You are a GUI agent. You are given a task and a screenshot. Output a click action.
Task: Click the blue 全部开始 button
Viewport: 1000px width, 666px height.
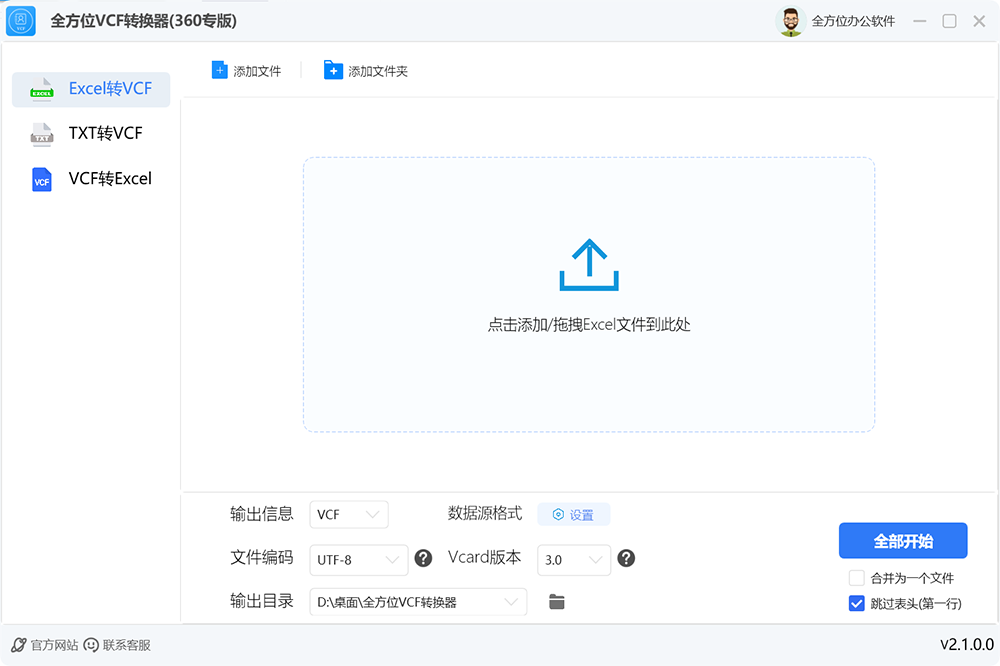click(x=902, y=541)
